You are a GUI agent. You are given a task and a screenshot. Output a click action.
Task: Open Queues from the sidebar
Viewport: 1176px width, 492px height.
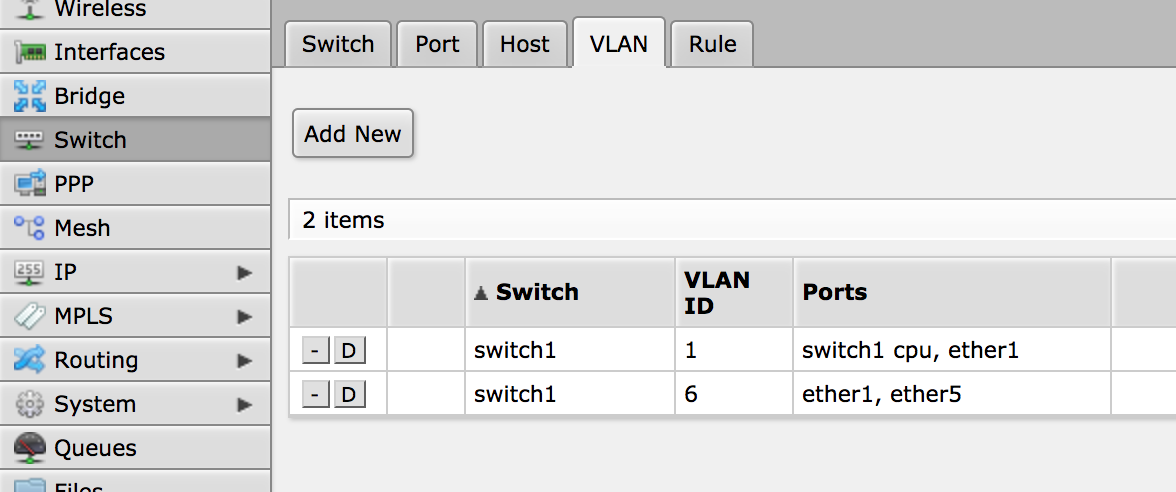click(x=95, y=448)
